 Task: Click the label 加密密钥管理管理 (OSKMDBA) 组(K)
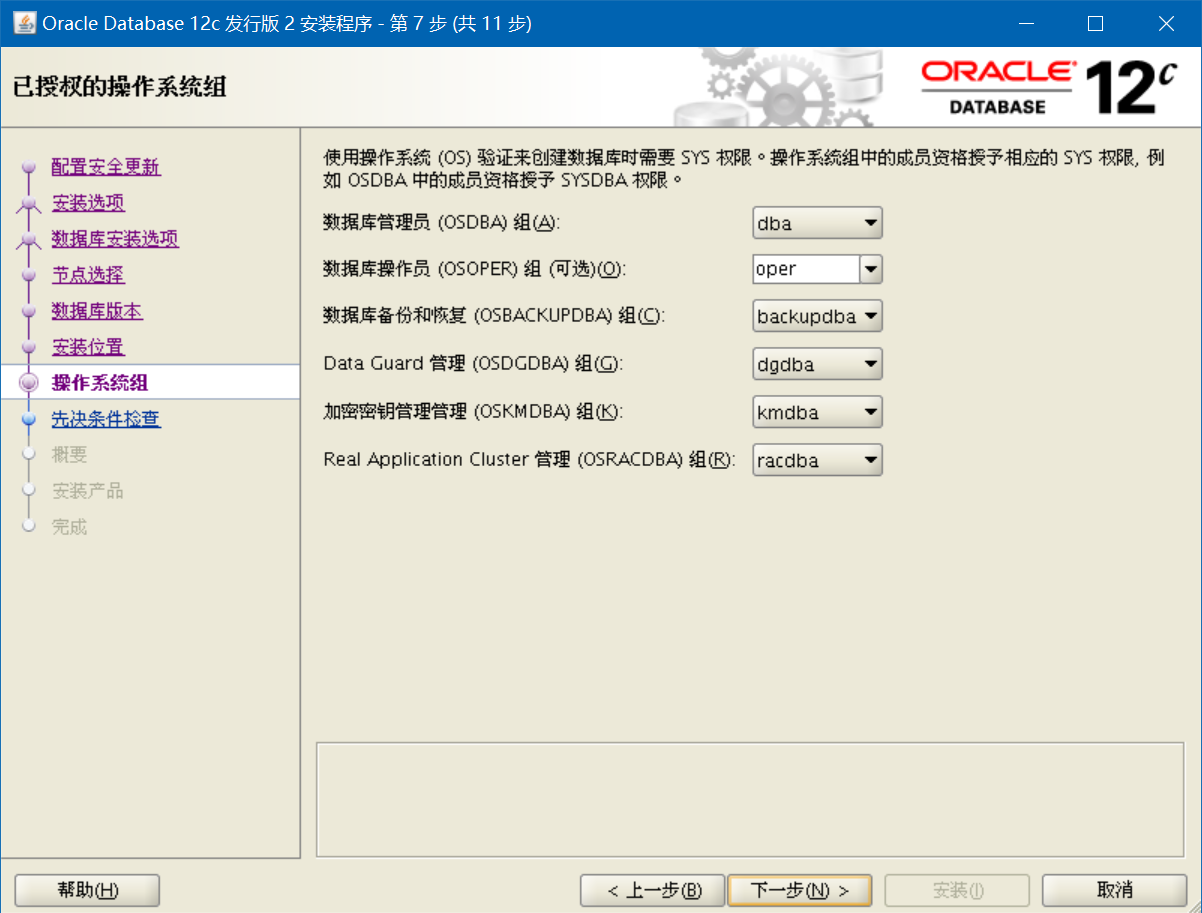(x=472, y=411)
